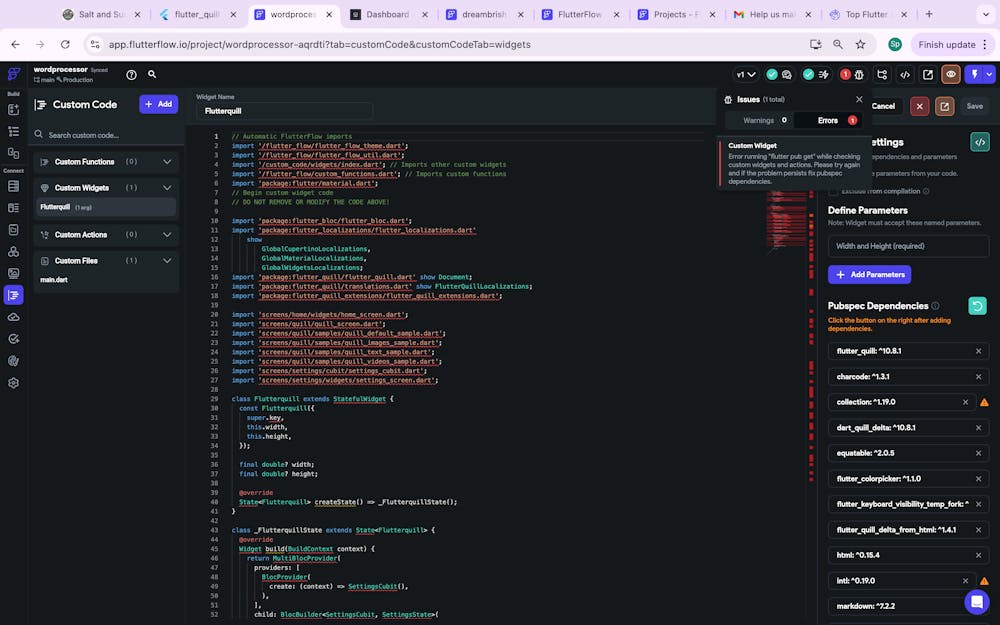Viewport: 1000px width, 625px height.
Task: Open the App Values sidebar icon
Action: coord(13,230)
